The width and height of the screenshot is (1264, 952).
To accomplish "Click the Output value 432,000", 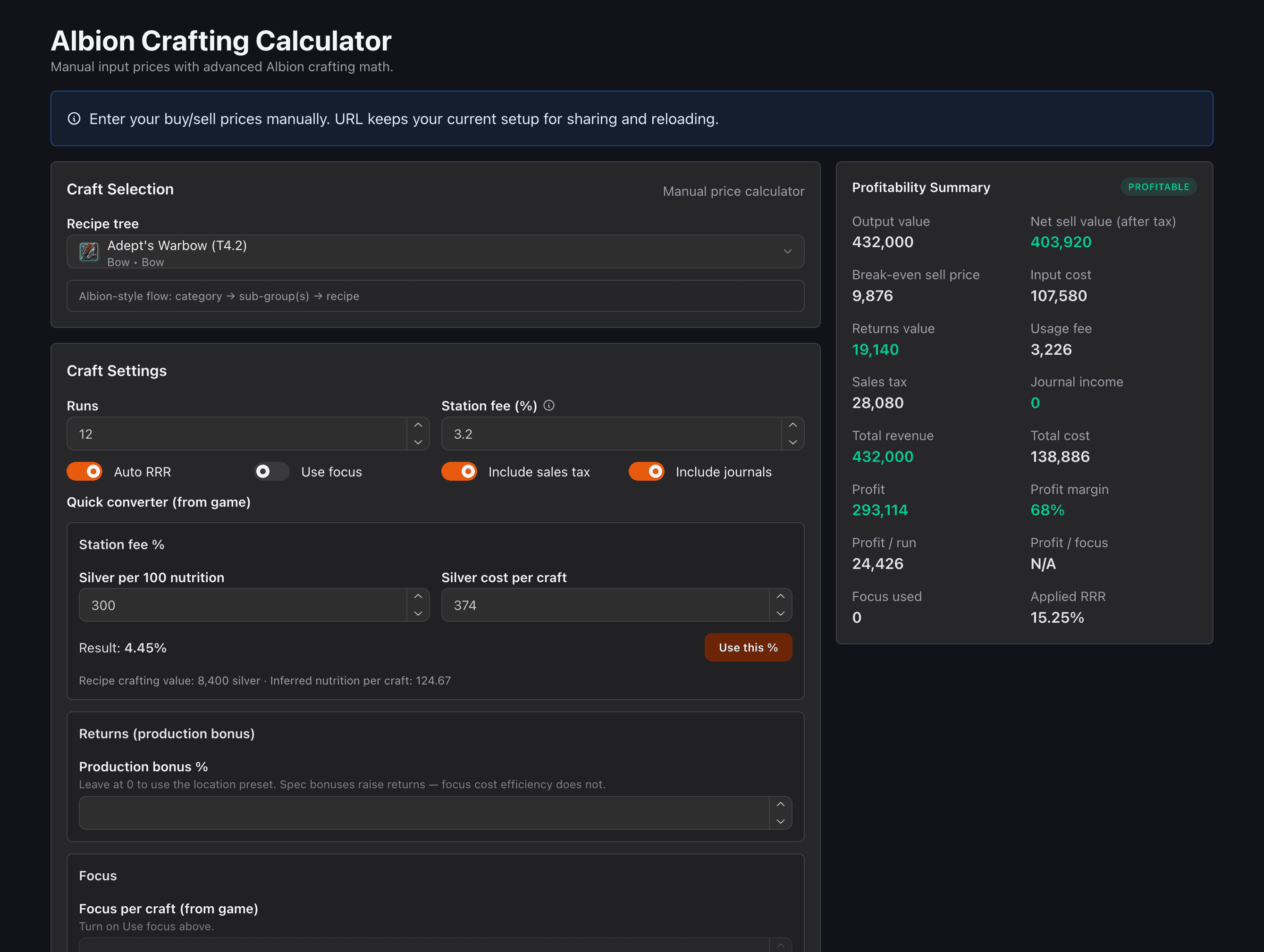I will (x=883, y=242).
